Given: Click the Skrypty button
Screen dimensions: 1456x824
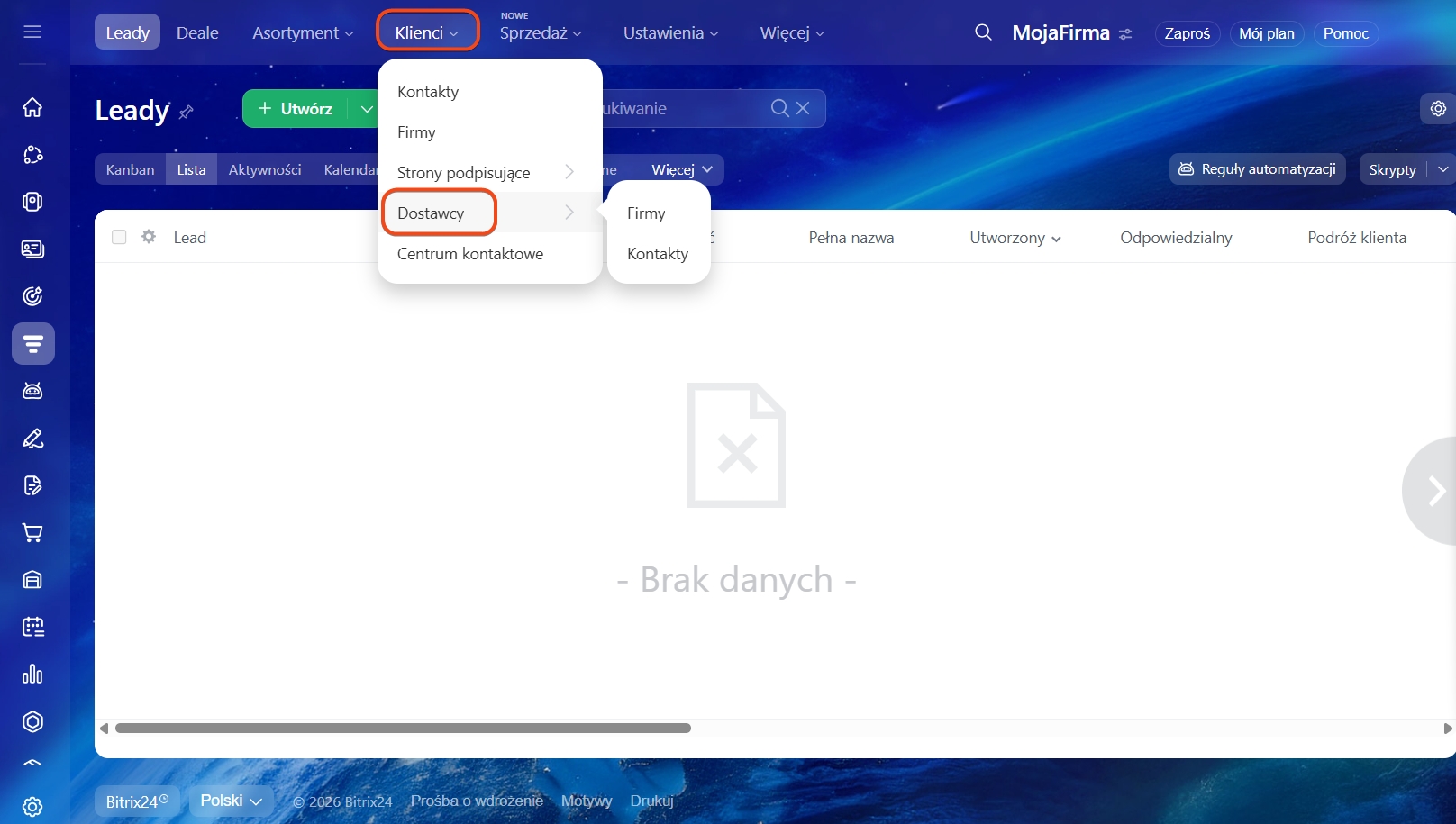Looking at the screenshot, I should (x=1393, y=169).
